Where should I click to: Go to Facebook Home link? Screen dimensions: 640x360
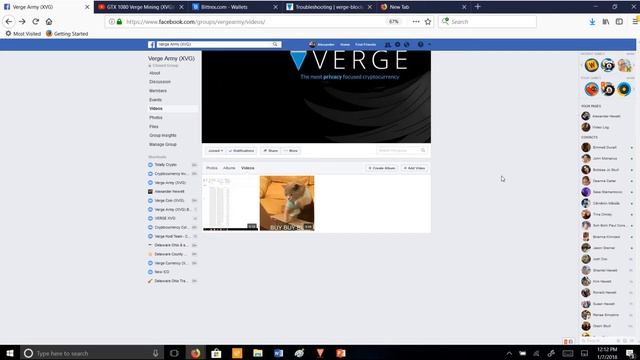pyautogui.click(x=345, y=44)
